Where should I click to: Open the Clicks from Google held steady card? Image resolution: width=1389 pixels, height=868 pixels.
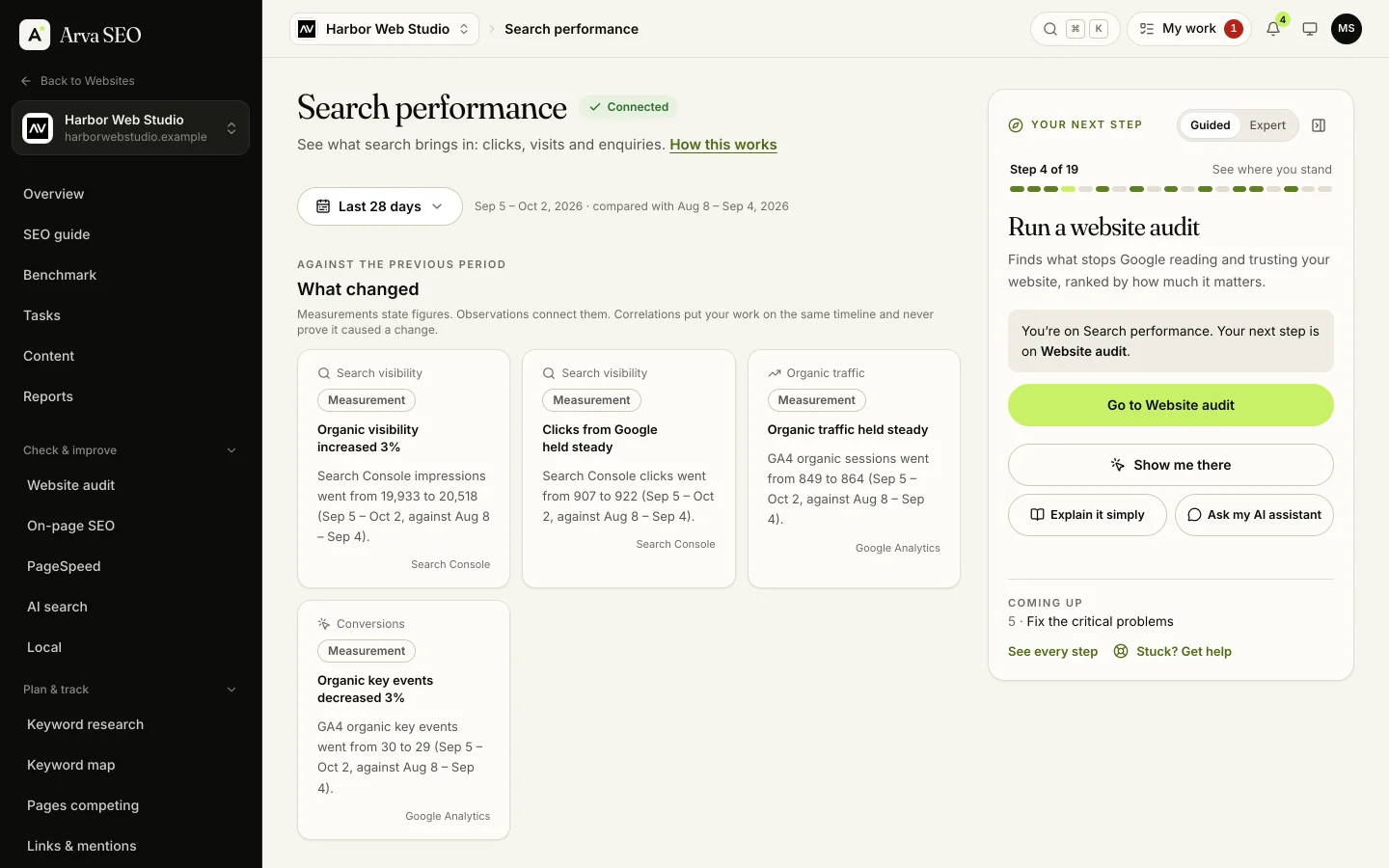pyautogui.click(x=629, y=469)
